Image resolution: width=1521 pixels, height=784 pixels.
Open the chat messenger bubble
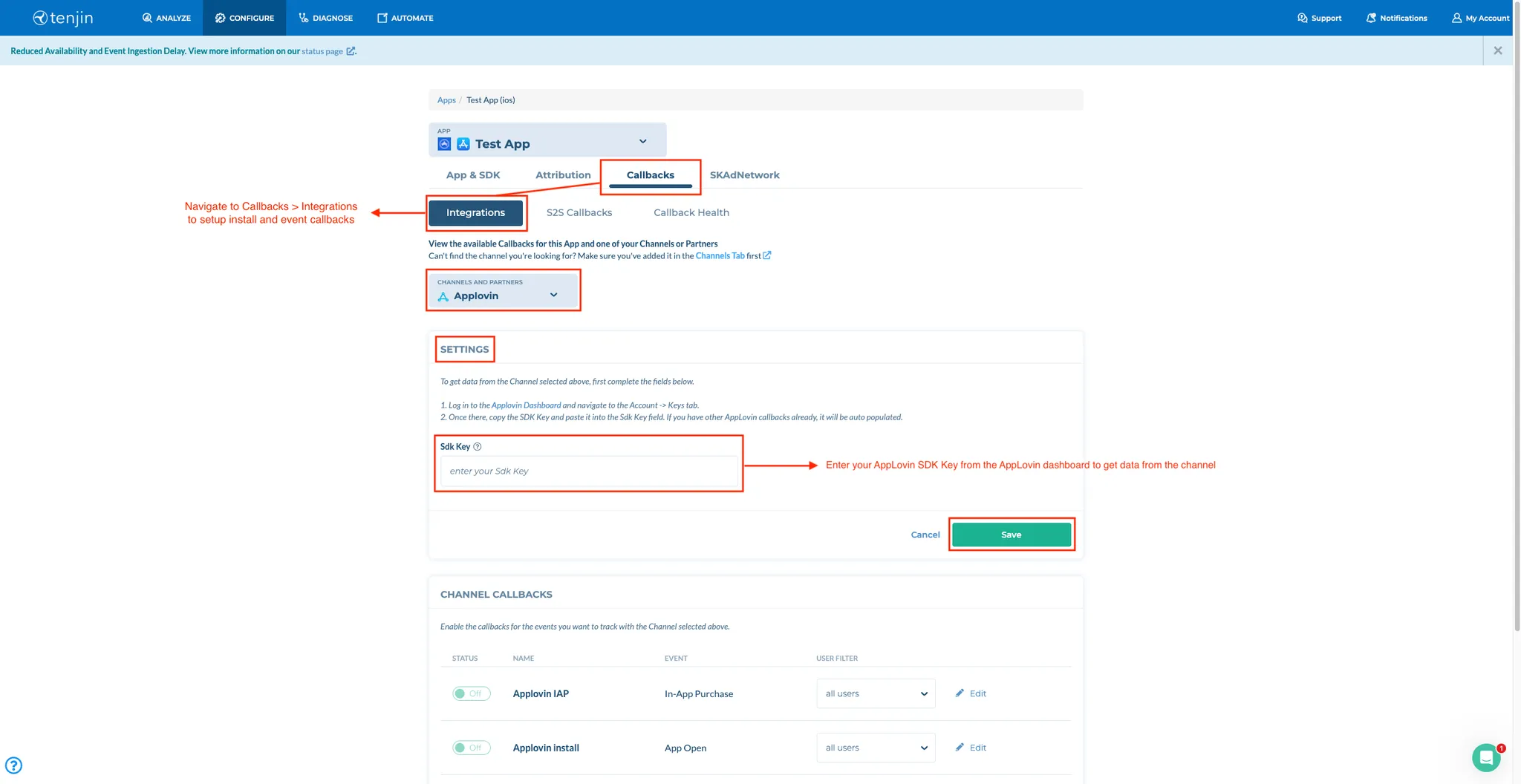pyautogui.click(x=1486, y=757)
